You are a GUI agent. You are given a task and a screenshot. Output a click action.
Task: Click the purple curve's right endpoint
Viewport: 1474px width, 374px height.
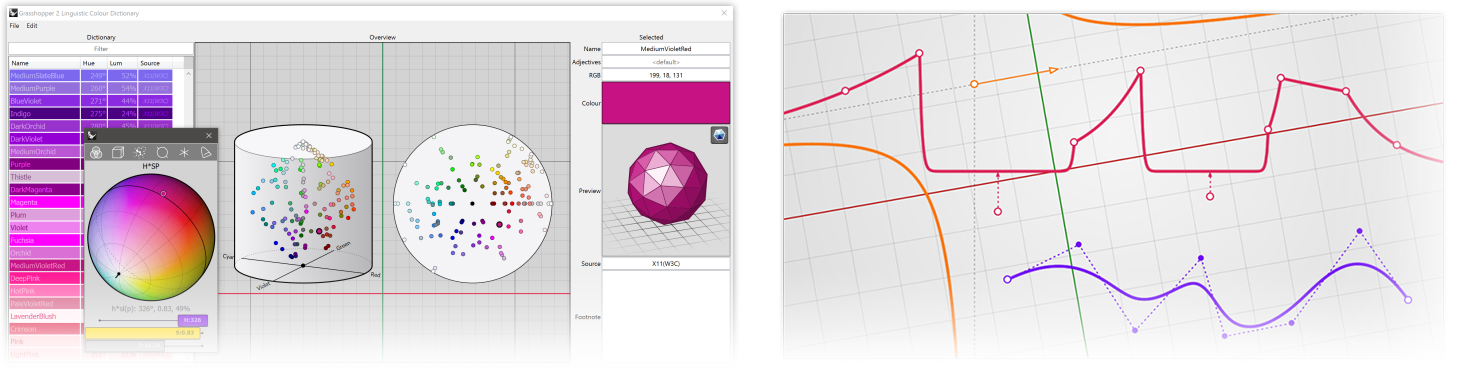pyautogui.click(x=1408, y=299)
